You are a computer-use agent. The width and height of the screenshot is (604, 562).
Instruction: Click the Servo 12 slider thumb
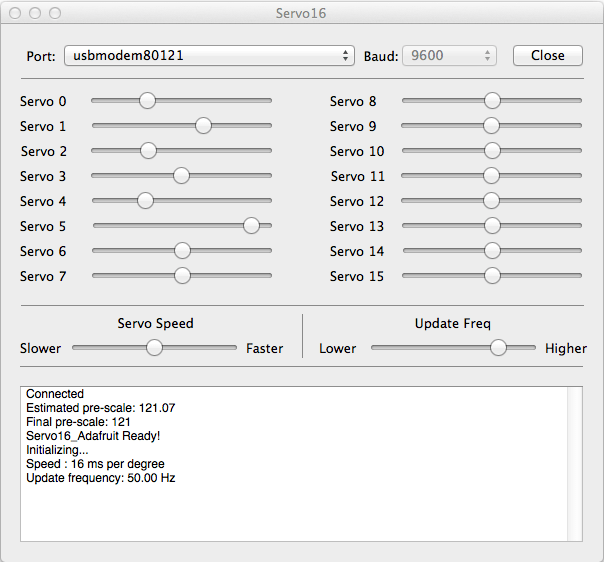click(492, 200)
